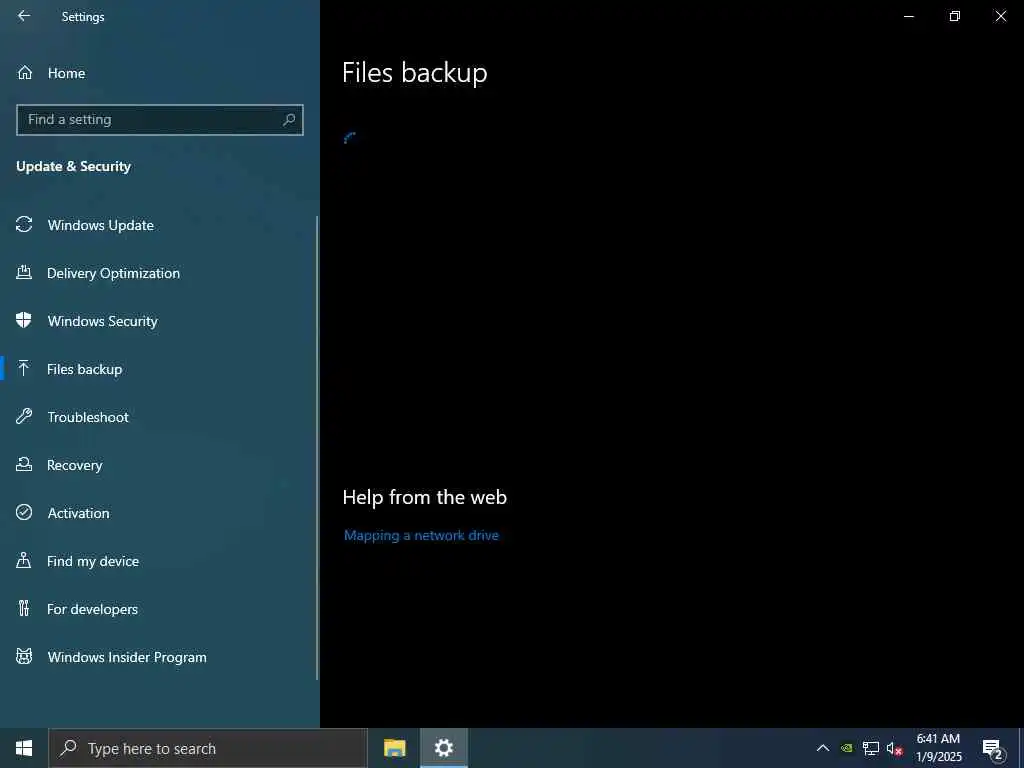The height and width of the screenshot is (768, 1024).
Task: Click the Windows Insider cat icon
Action: tap(24, 656)
